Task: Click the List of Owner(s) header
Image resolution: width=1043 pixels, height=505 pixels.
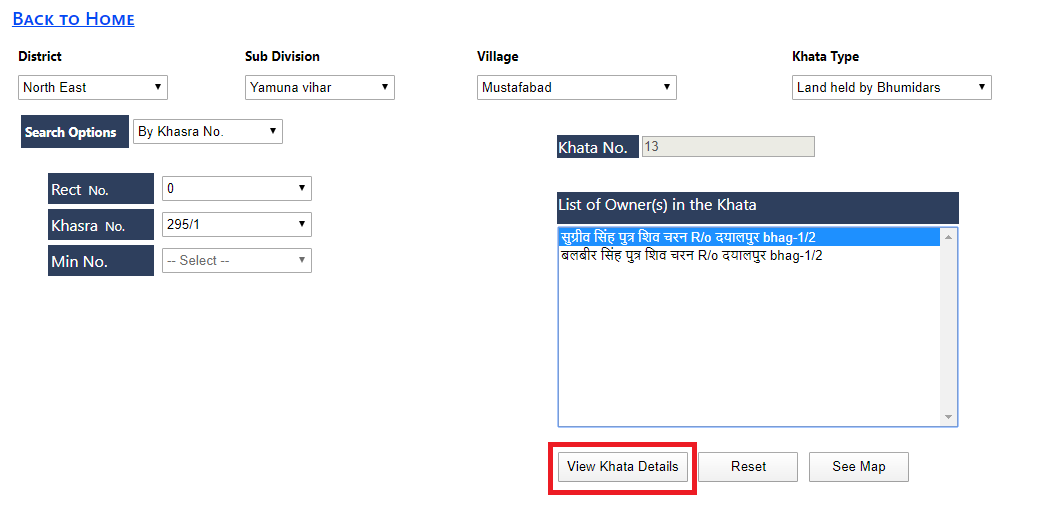Action: [757, 206]
